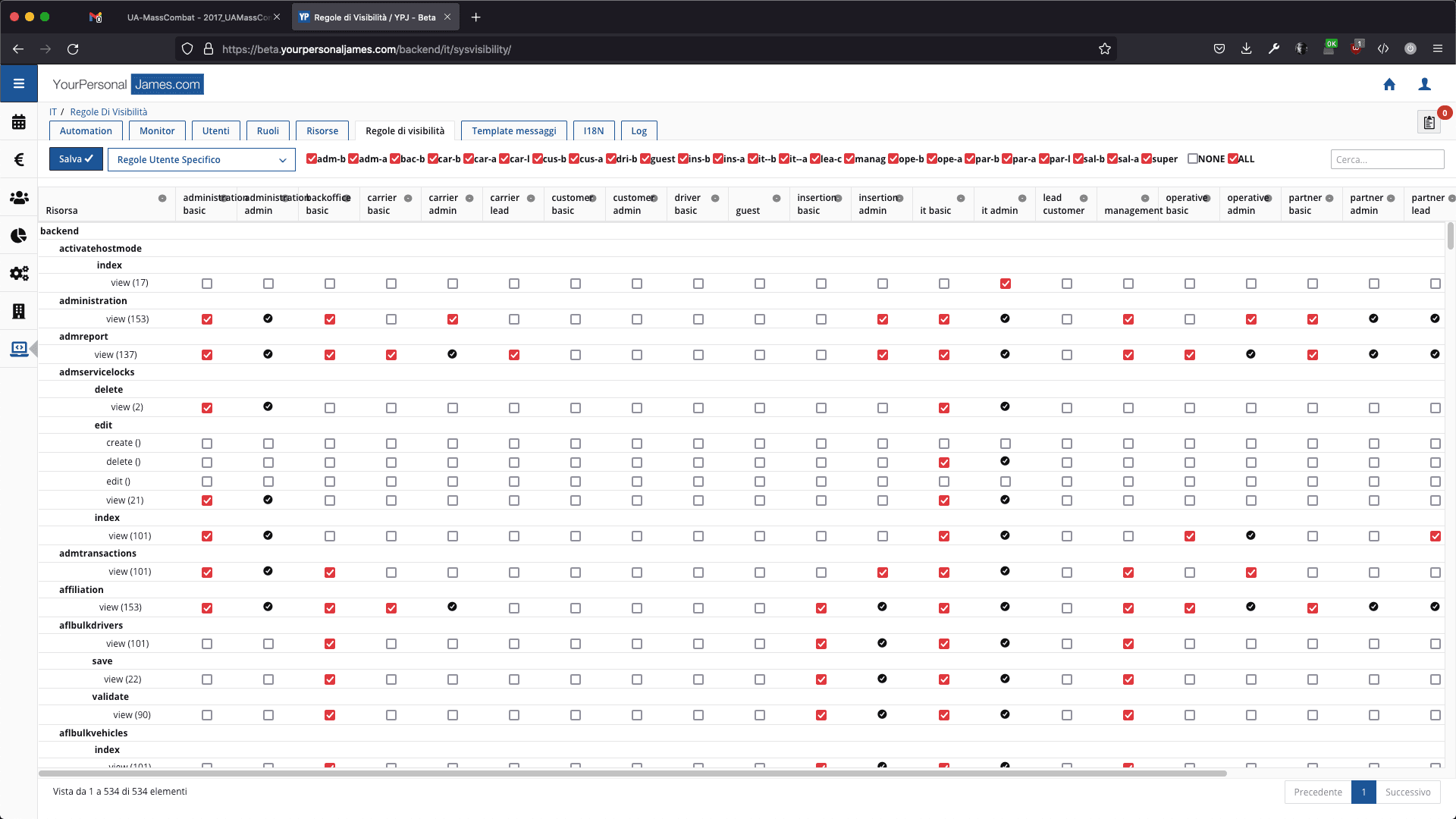Open the clipboard notifications icon

tap(1429, 122)
